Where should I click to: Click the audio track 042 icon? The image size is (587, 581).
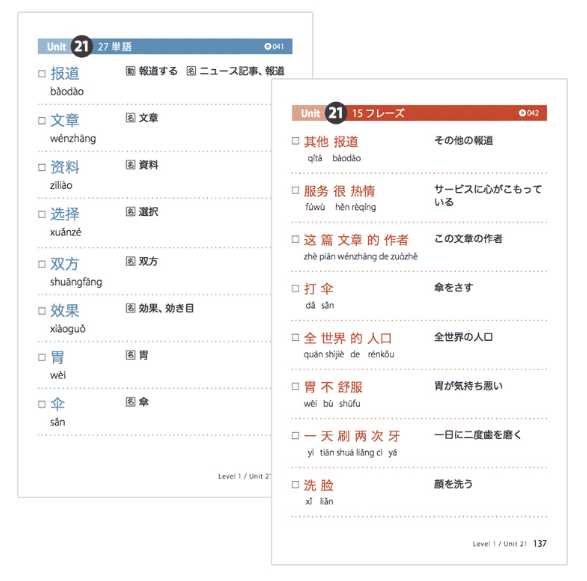pos(522,113)
